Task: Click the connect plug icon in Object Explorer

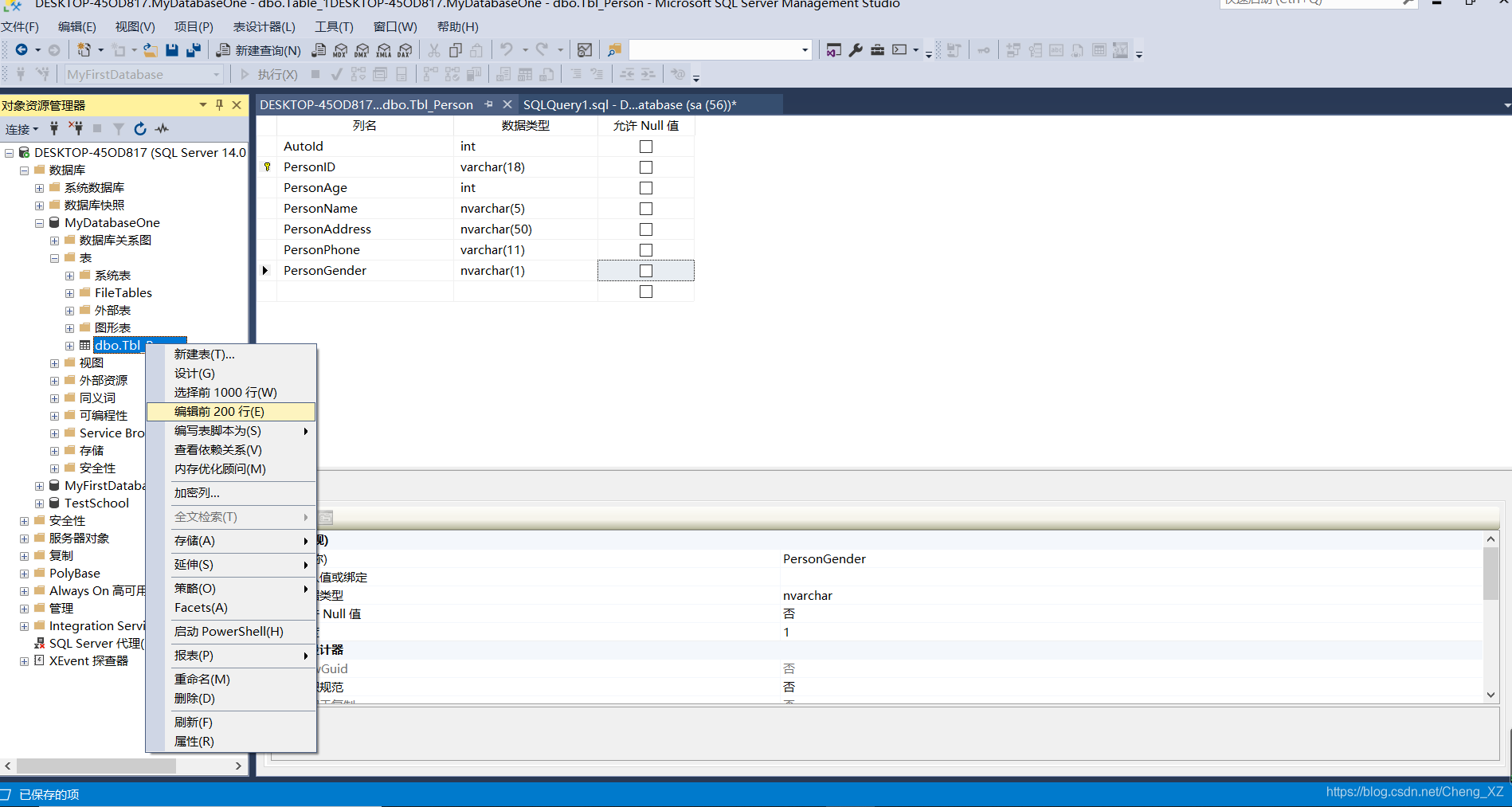Action: (54, 128)
